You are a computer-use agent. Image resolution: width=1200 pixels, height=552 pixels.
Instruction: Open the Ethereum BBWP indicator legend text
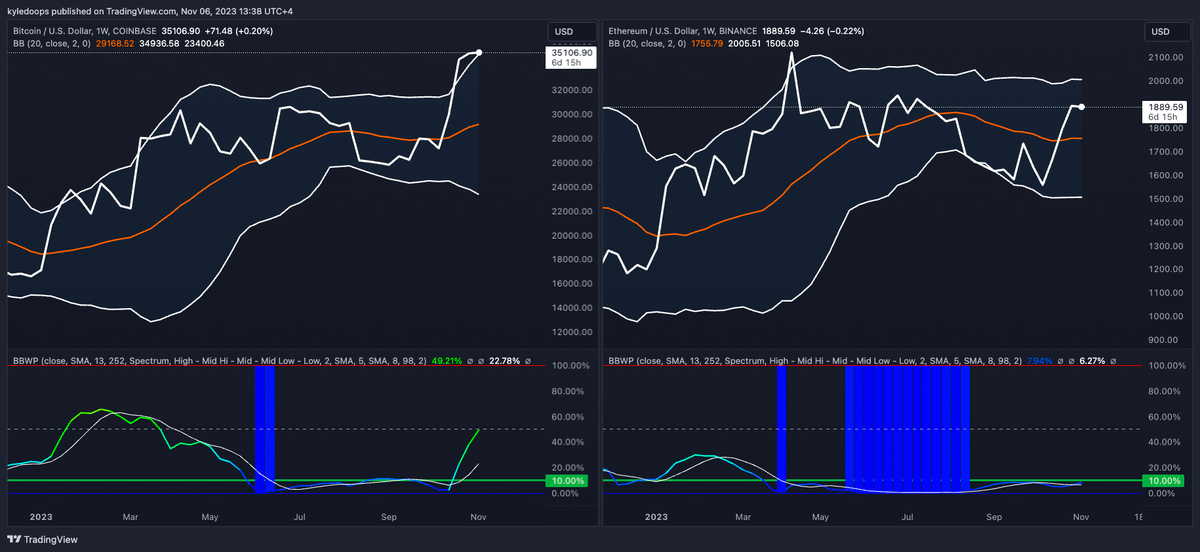pos(814,360)
